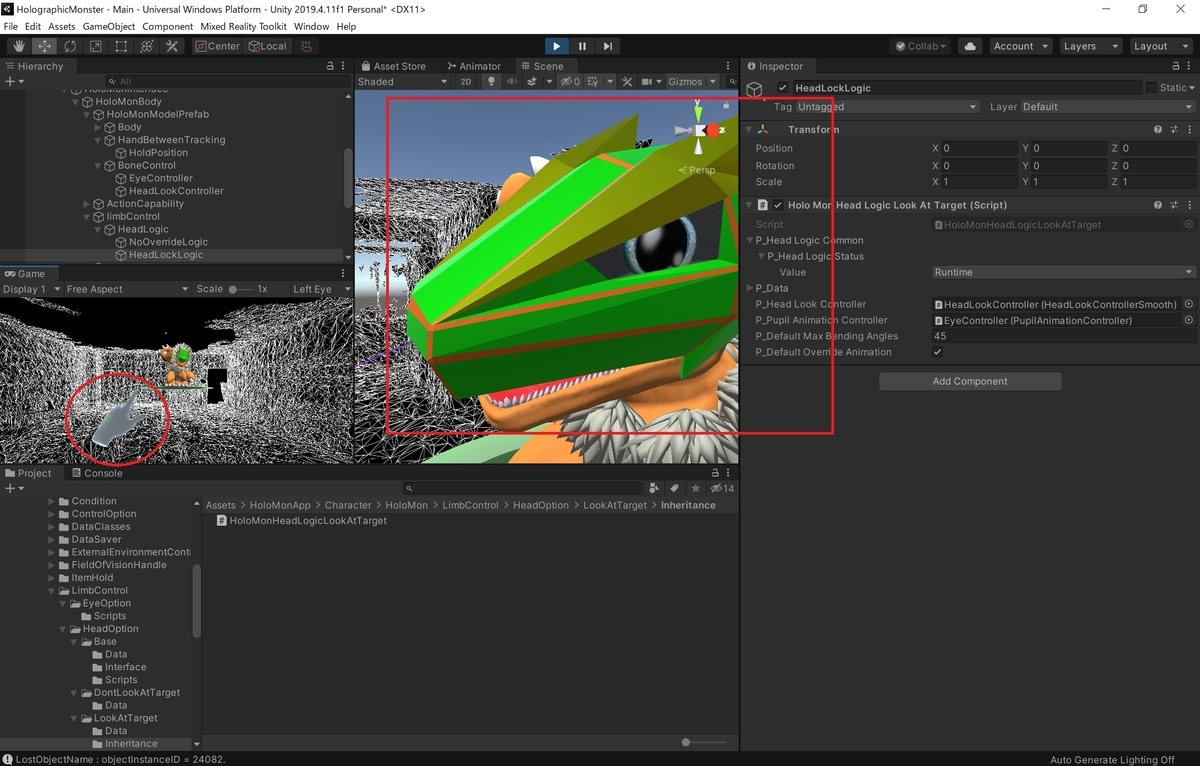Lock the Hierarchy panel

click(330, 66)
